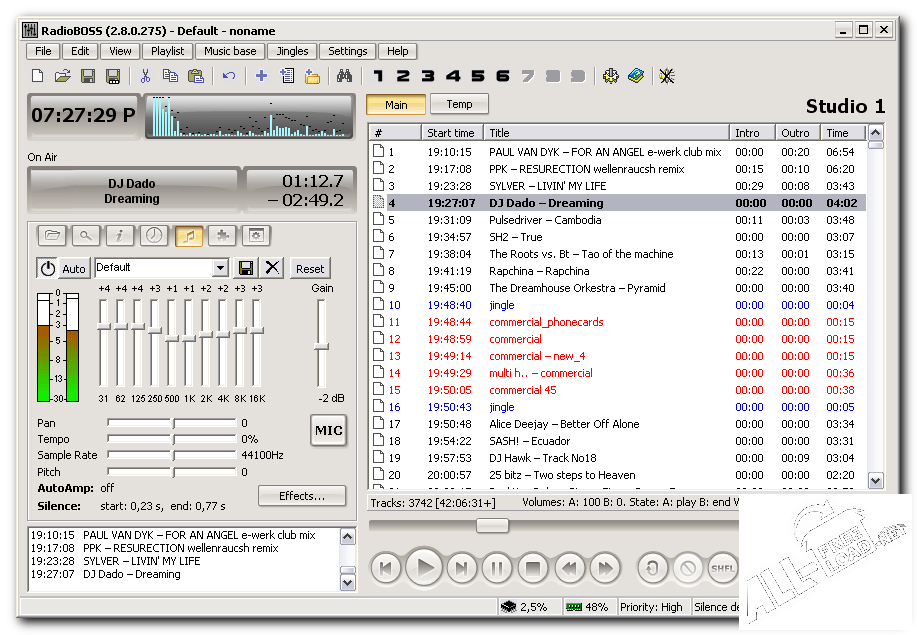Click the binoculars search icon in toolbar
The width and height of the screenshot is (917, 635).
point(344,76)
